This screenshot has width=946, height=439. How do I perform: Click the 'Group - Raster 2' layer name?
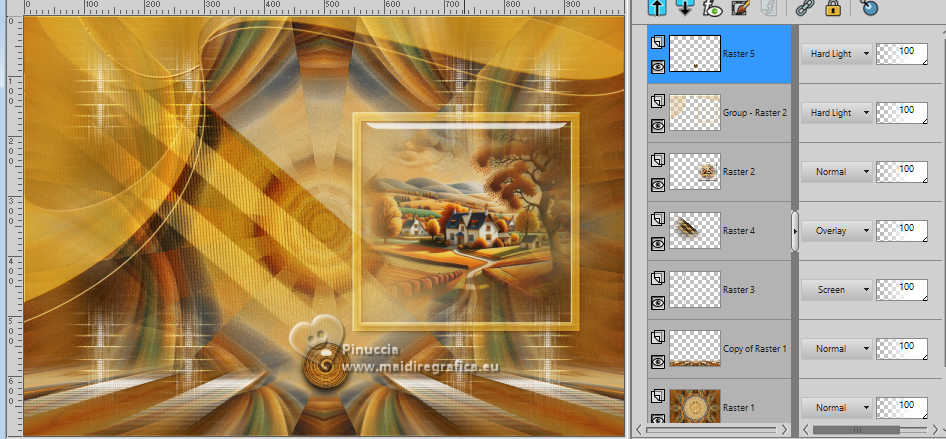click(x=755, y=113)
